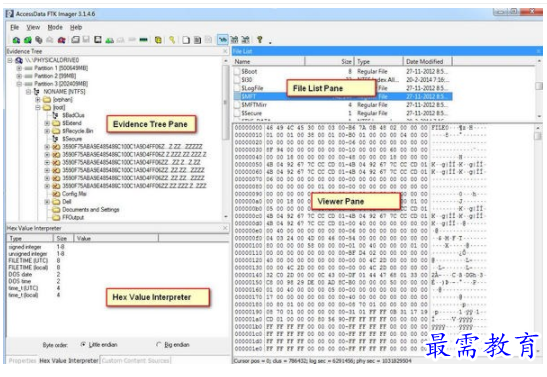Click the Create Disk Image toolbar icon

point(75,40)
